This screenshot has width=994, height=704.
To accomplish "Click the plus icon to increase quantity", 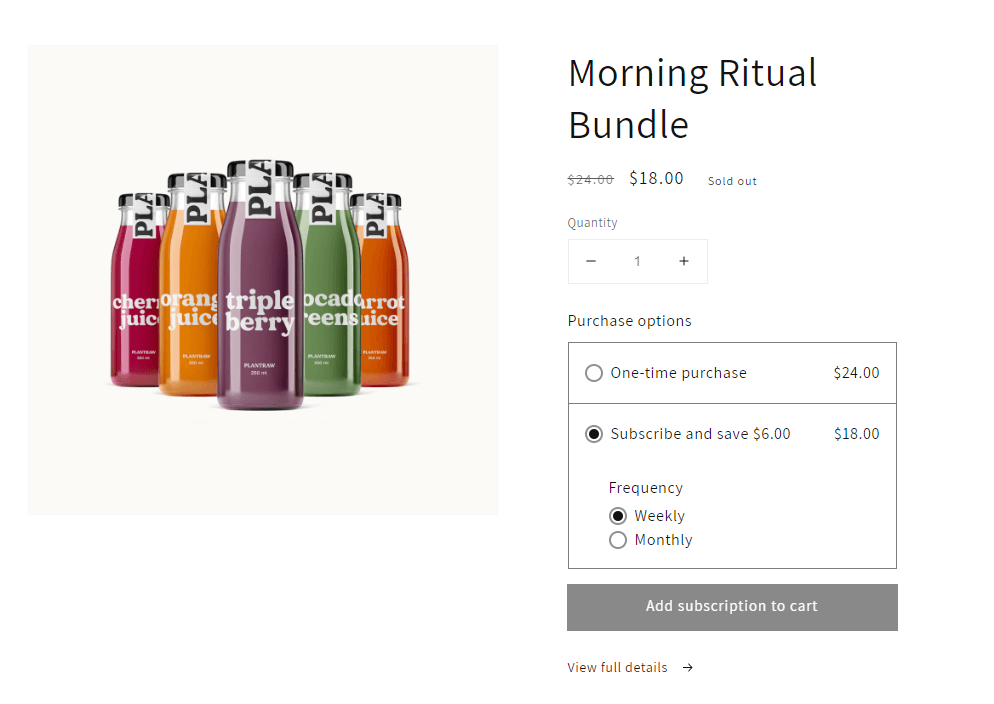I will (684, 261).
